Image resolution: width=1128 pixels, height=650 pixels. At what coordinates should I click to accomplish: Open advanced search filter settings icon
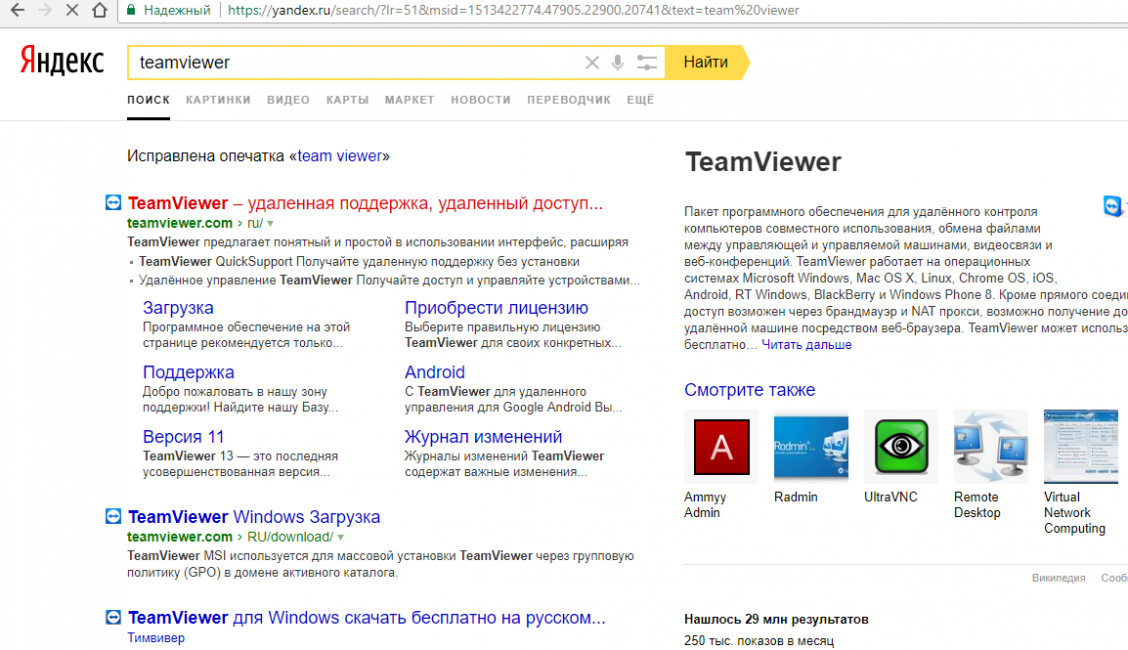click(x=647, y=63)
